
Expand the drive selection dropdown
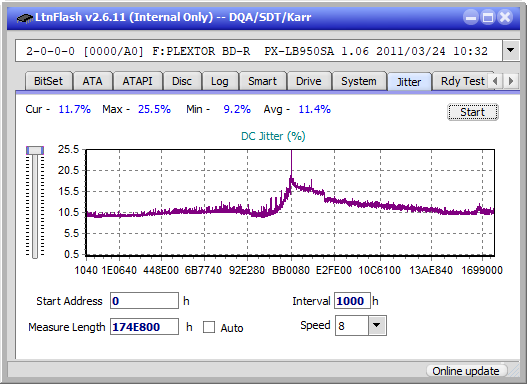click(511, 51)
